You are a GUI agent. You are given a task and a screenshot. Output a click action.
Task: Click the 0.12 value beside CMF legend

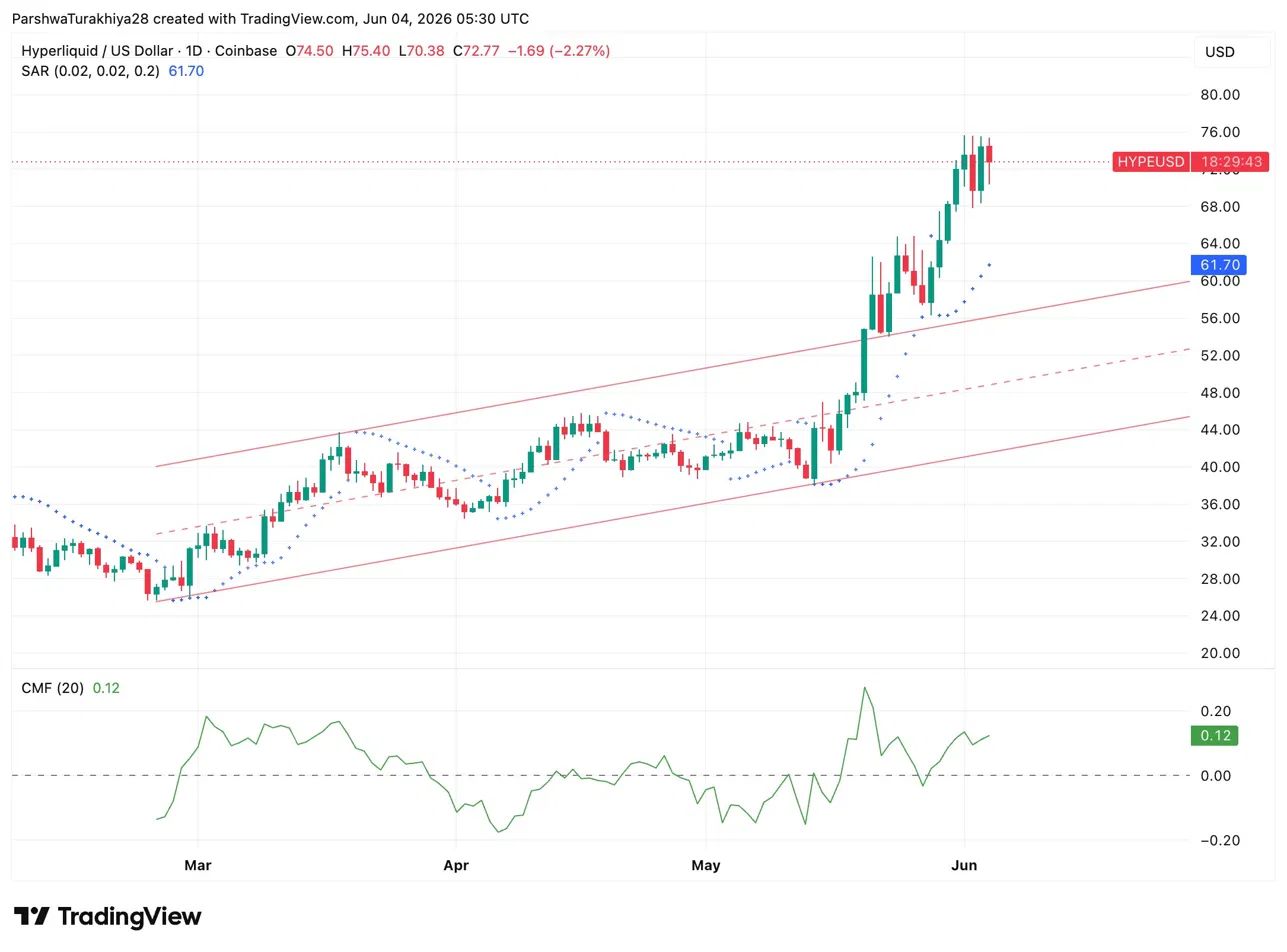pyautogui.click(x=106, y=688)
